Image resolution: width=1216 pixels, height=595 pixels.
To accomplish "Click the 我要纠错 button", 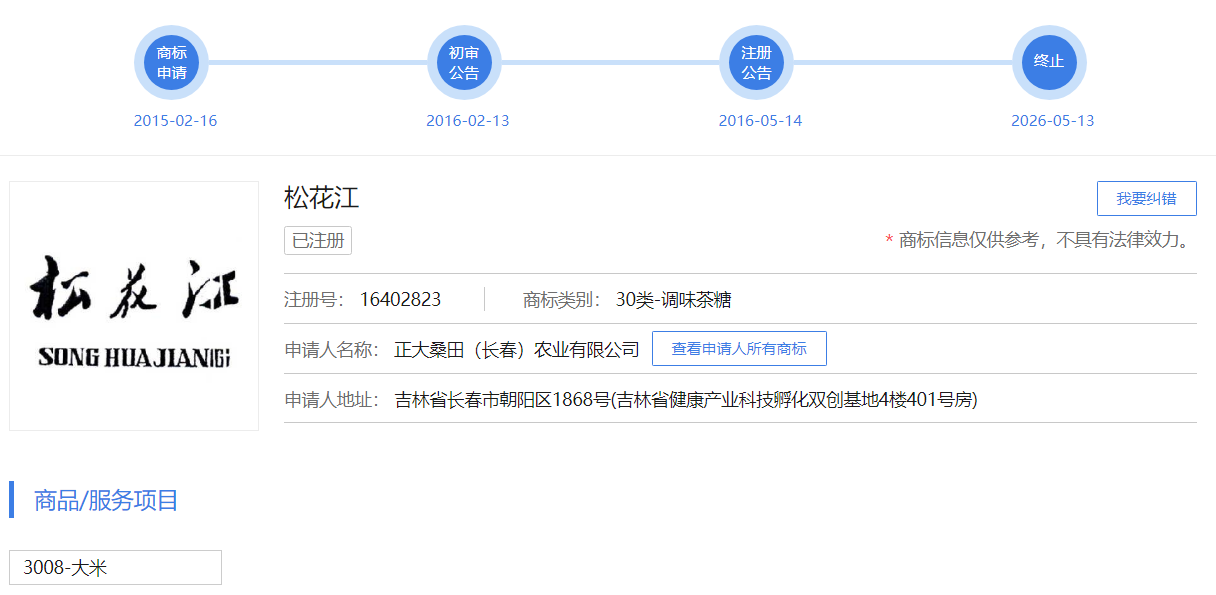I will pyautogui.click(x=1146, y=198).
